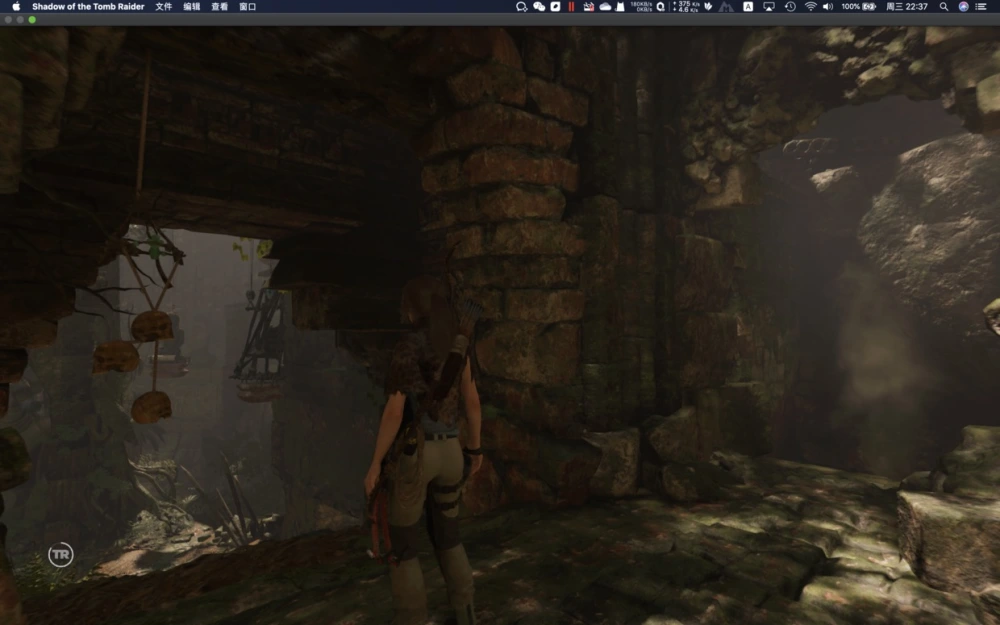Open the cloud sync menu bar icon

click(x=605, y=6)
